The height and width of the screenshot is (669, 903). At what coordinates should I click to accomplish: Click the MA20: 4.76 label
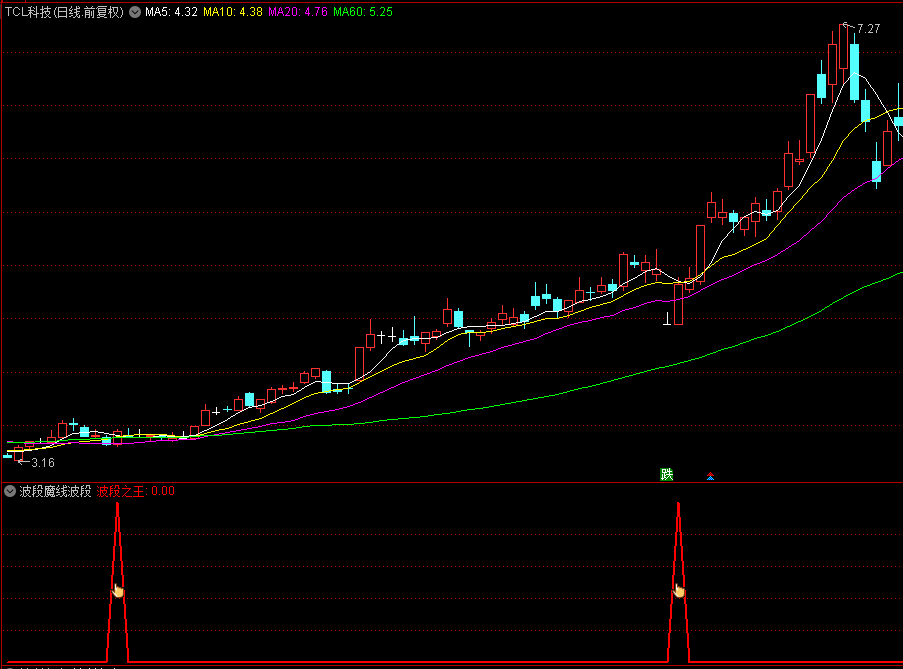point(298,12)
